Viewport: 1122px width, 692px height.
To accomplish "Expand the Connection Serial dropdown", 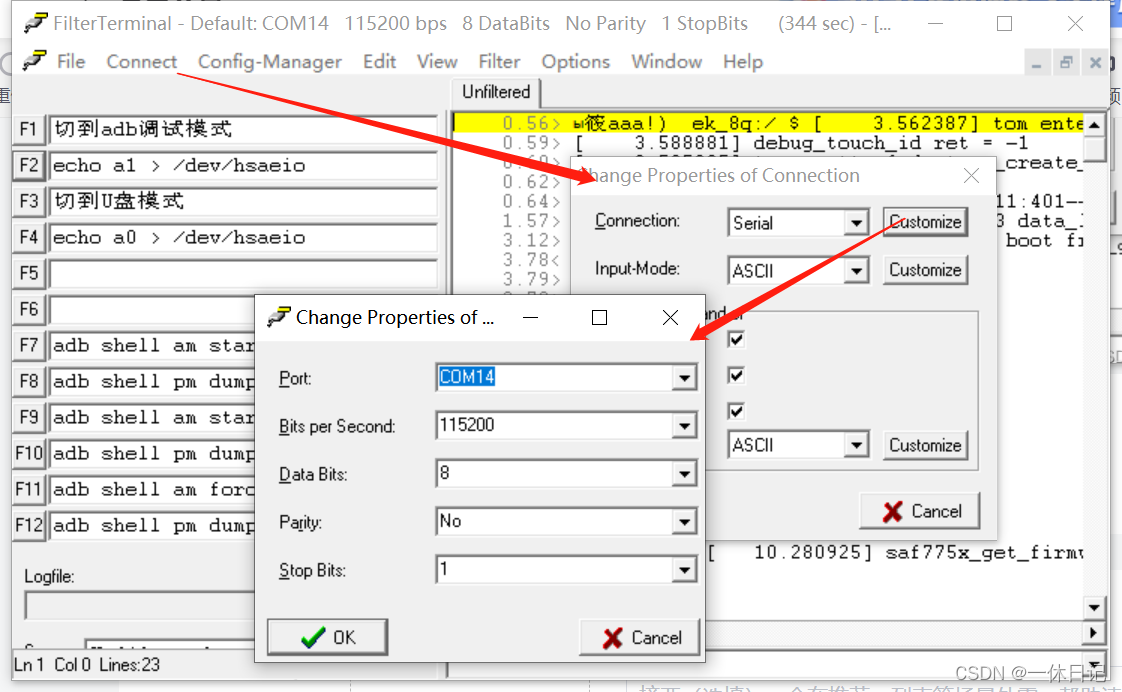I will tap(857, 223).
